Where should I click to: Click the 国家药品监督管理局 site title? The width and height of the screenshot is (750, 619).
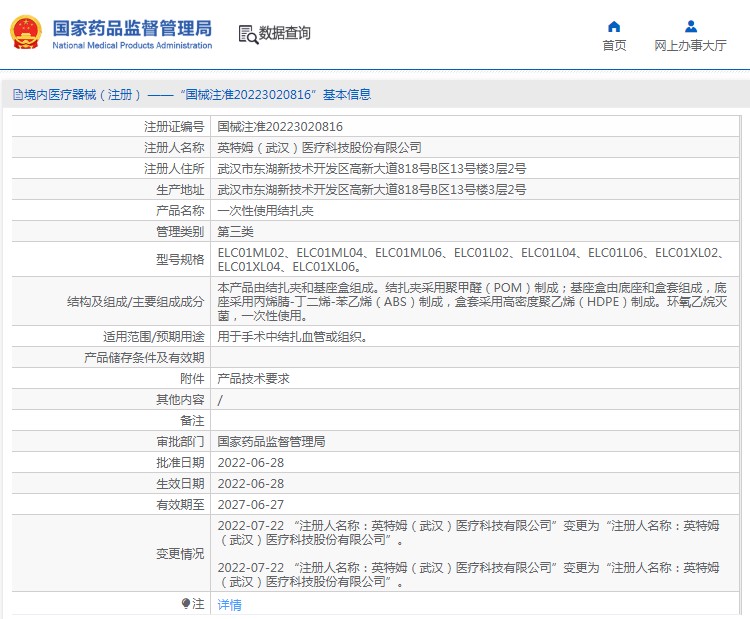tap(132, 25)
